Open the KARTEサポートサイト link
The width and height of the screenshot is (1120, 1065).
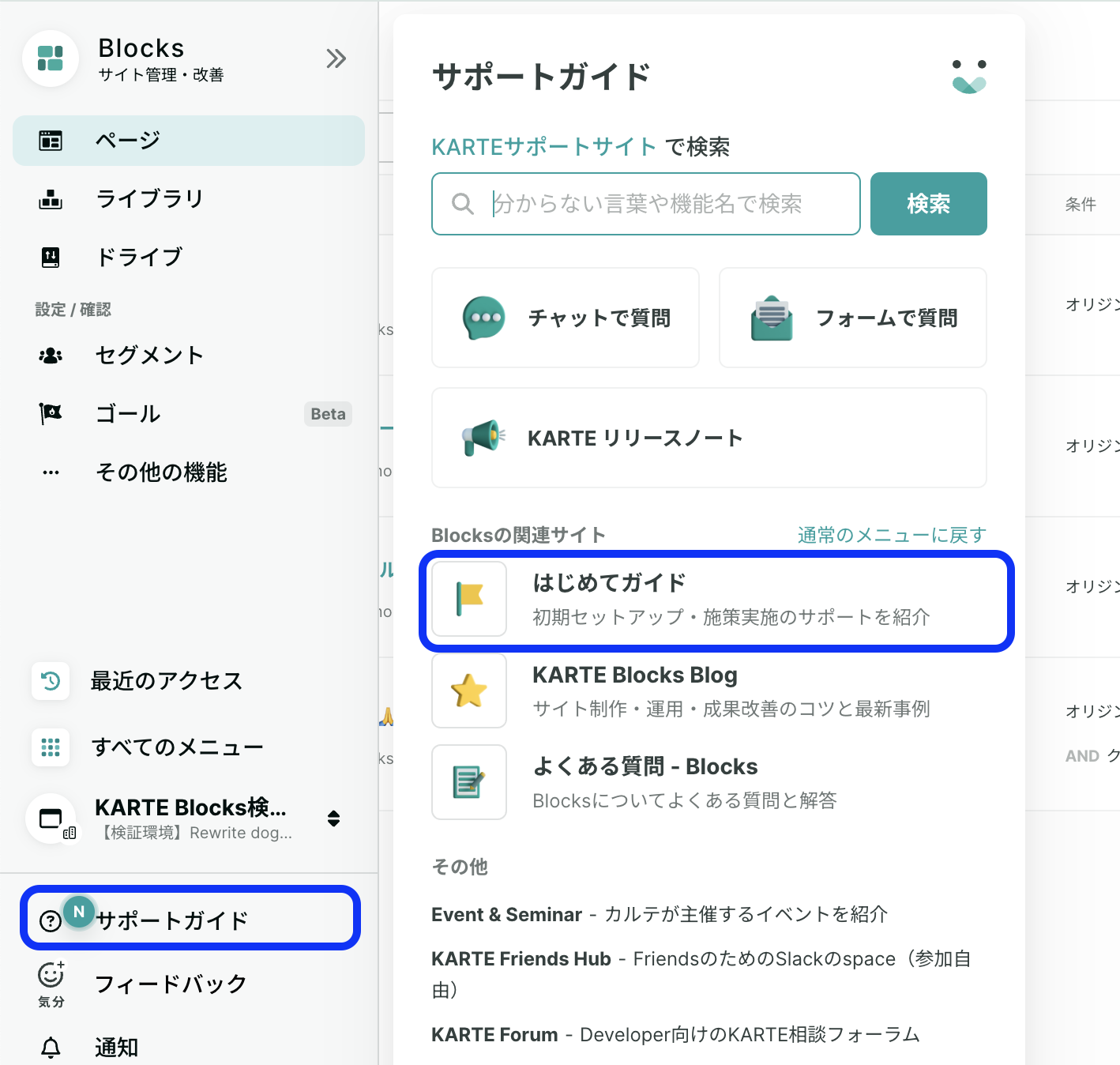[543, 146]
